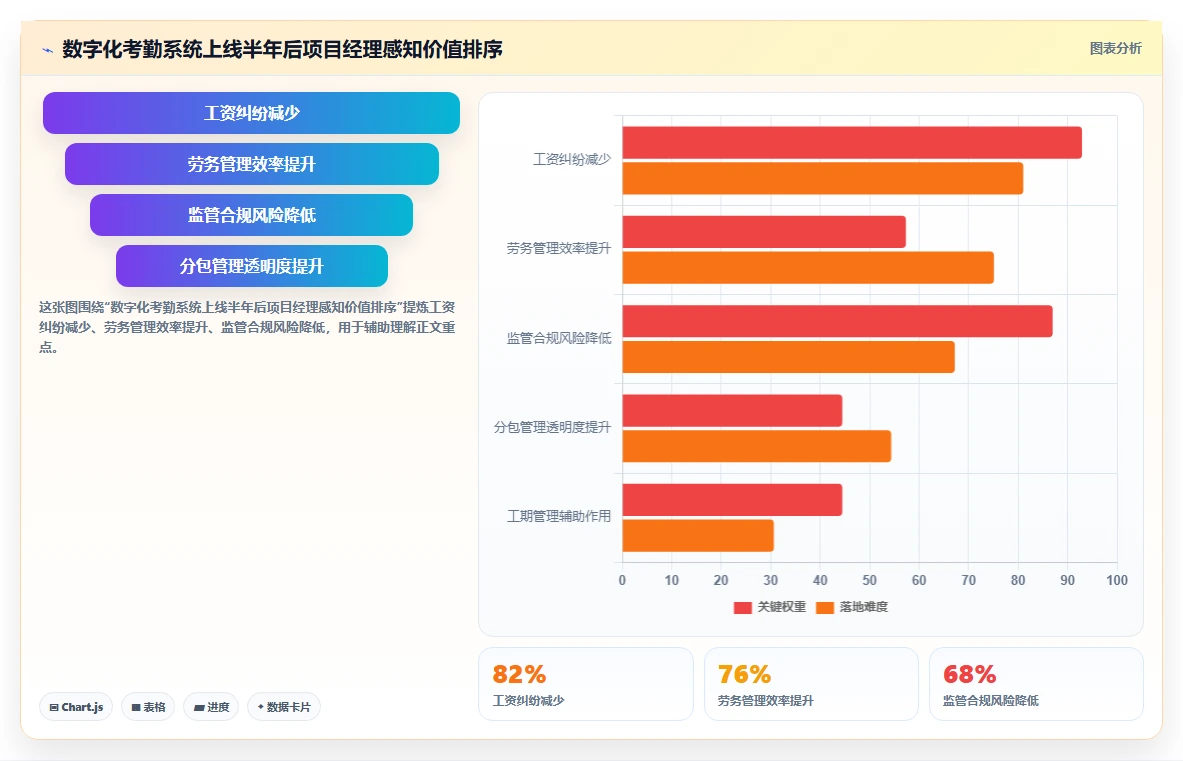Image resolution: width=1183 pixels, height=761 pixels.
Task: Click the description paragraph starting with 这张图围绕
Action: [247, 327]
